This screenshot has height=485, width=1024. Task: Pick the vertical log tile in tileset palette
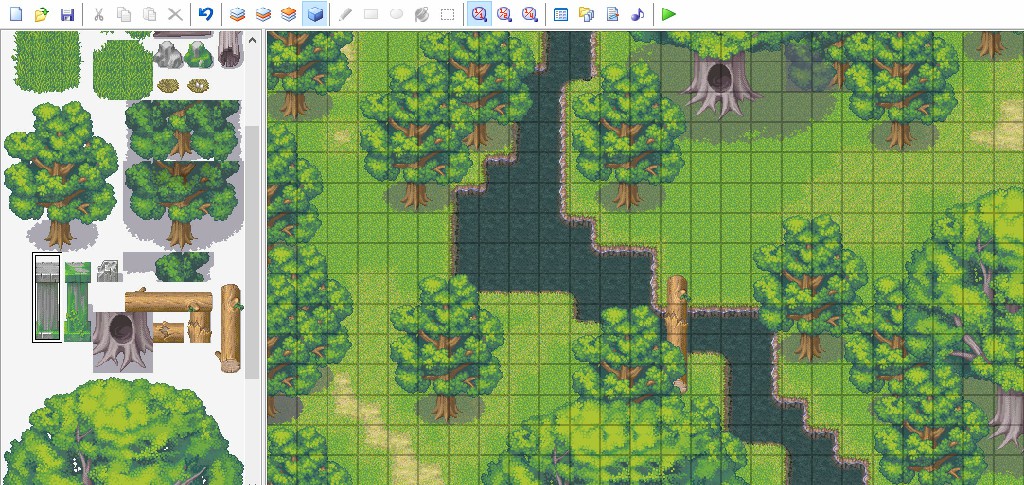[230, 328]
